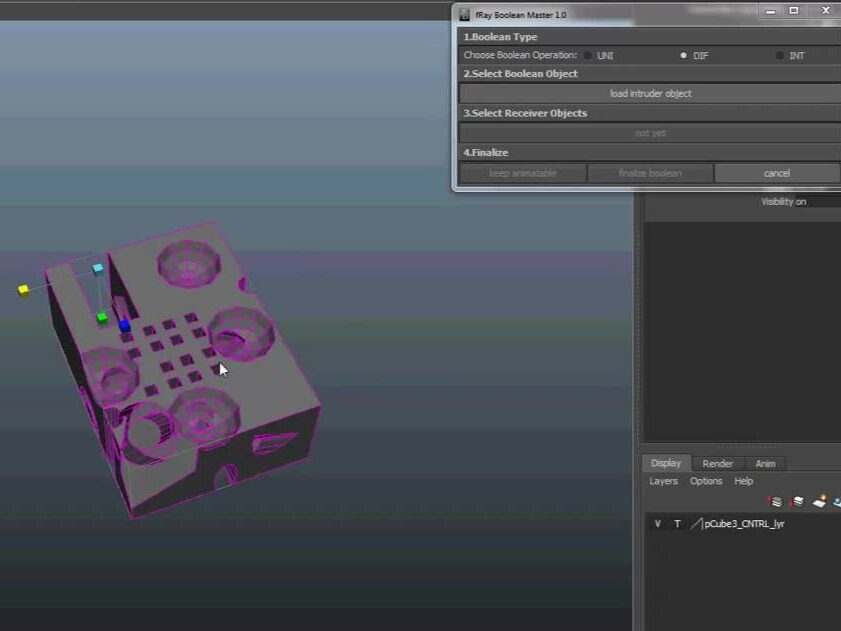
Task: Select the pCube3_CNTRL_lyr layer name
Action: 744,524
